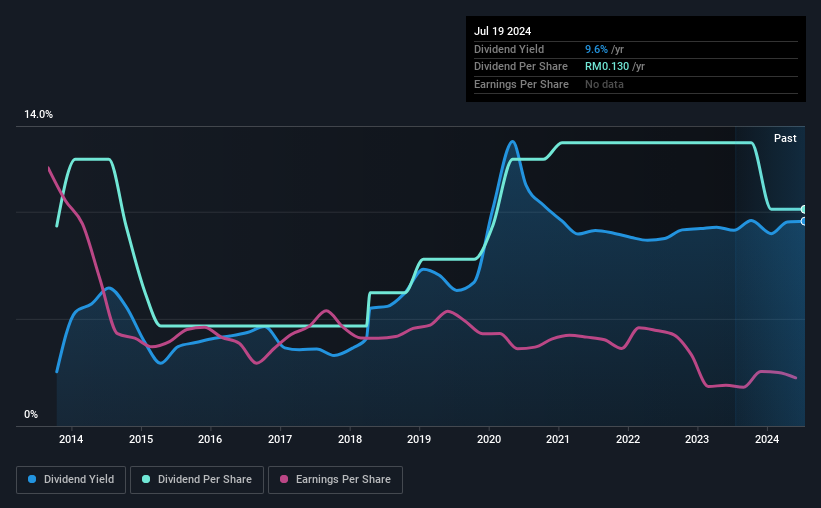
Task: Click the 2022 x-axis year label
Action: coord(628,439)
